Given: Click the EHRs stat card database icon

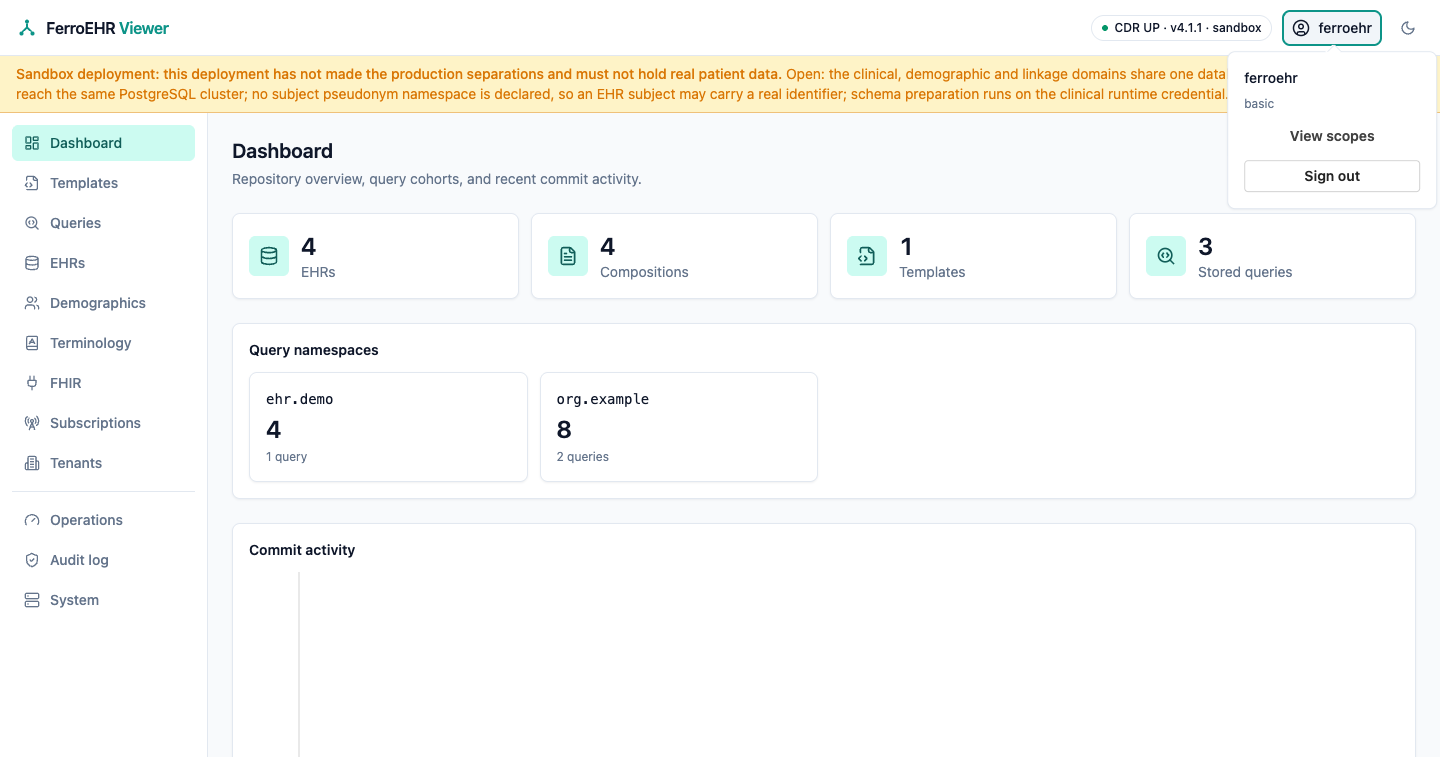Looking at the screenshot, I should 269,256.
